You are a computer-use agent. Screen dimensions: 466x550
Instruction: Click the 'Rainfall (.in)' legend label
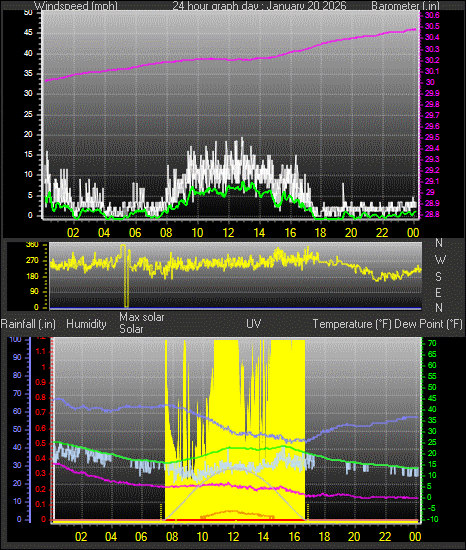[28, 324]
